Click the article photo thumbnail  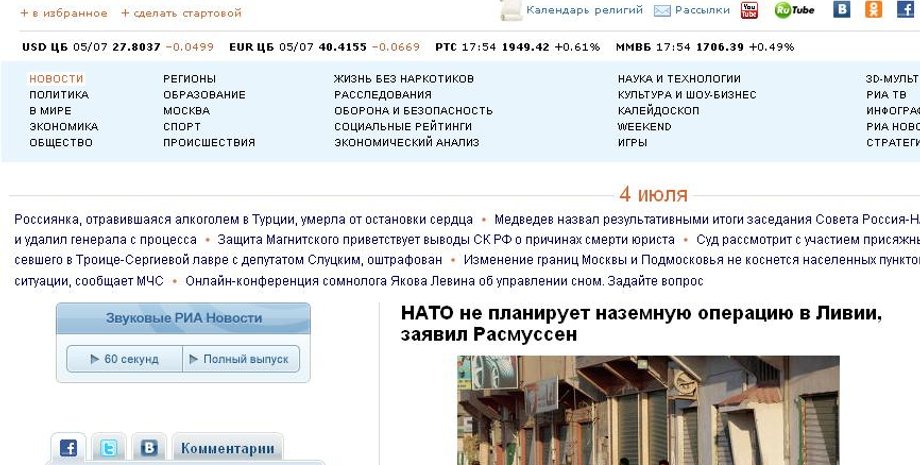(648, 410)
